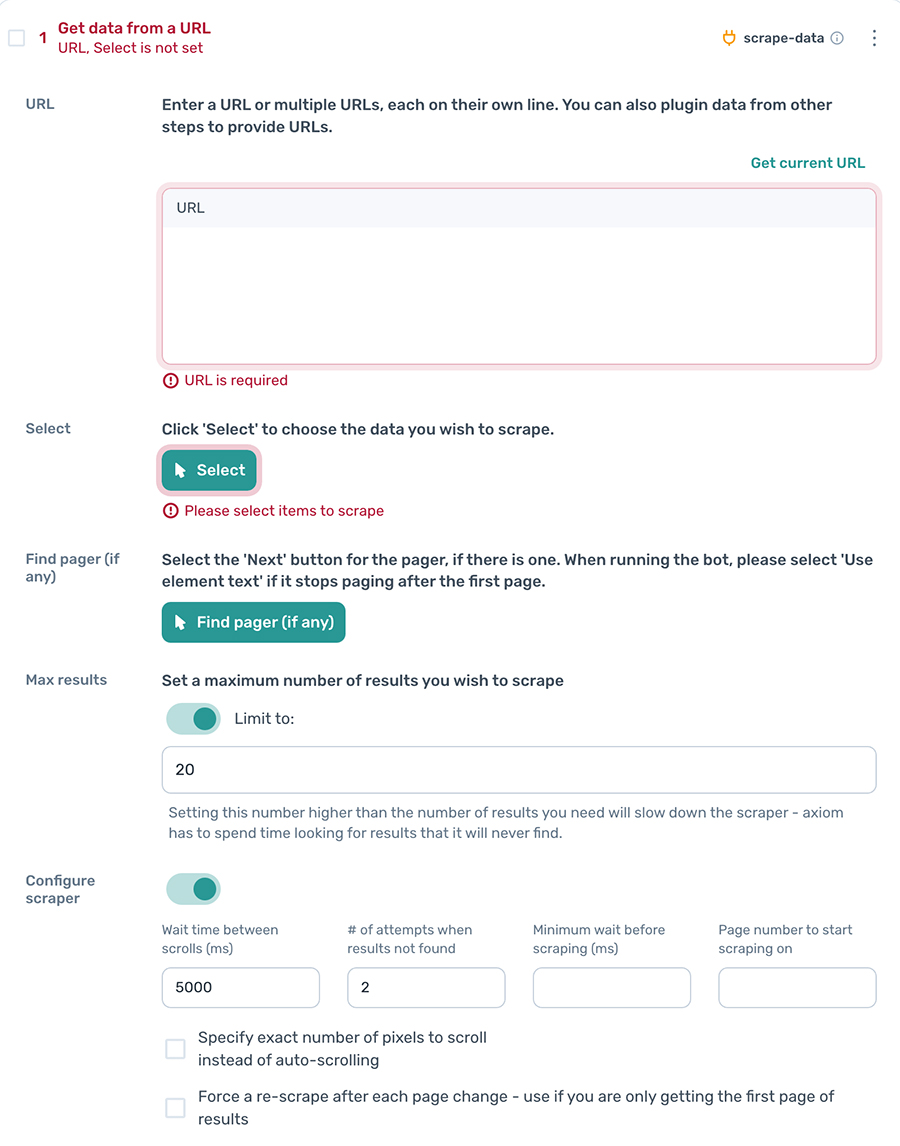Check the step 1 selection checkbox

tap(15, 37)
